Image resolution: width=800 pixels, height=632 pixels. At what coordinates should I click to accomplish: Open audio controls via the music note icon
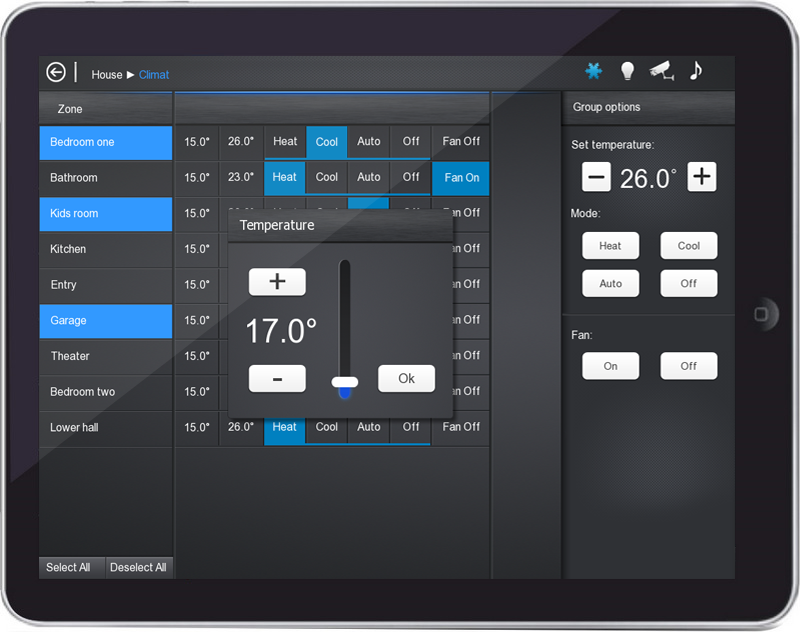click(696, 71)
